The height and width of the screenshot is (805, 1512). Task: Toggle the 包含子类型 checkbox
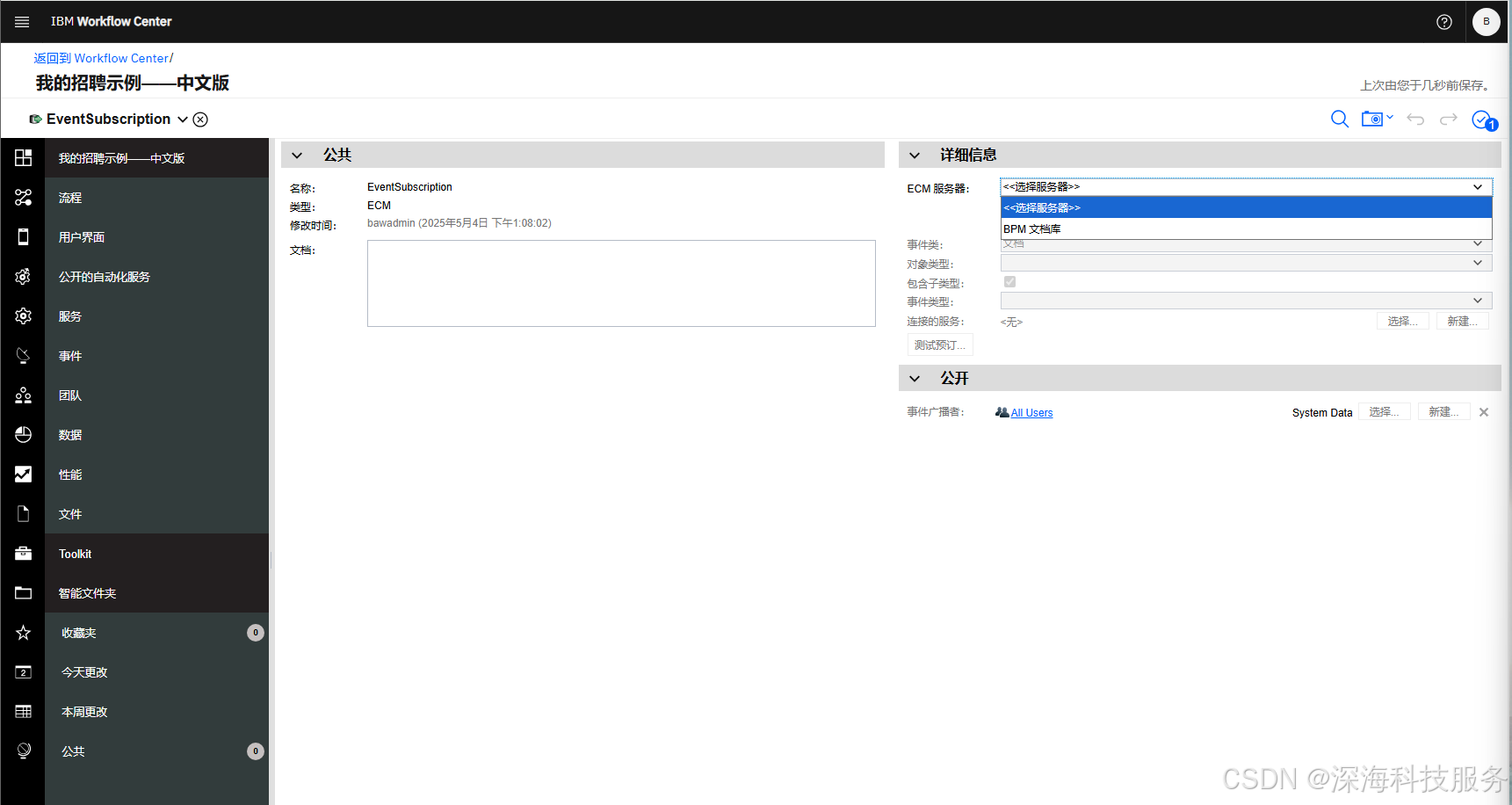1009,282
